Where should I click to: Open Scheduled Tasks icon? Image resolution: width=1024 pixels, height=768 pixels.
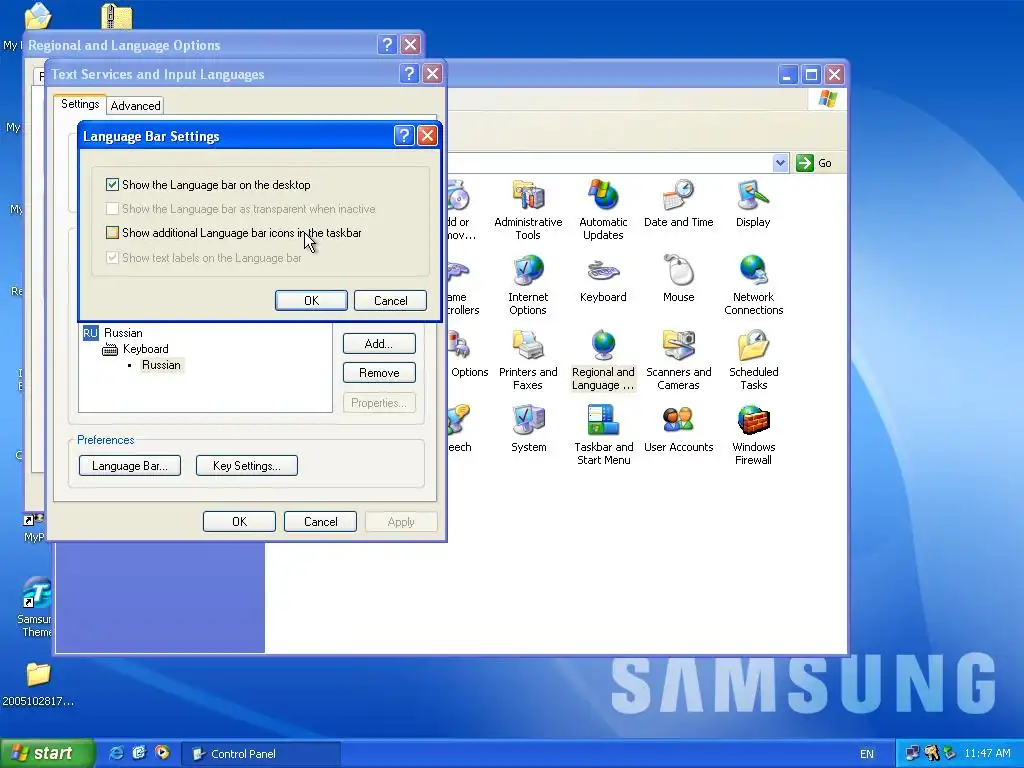click(x=753, y=360)
